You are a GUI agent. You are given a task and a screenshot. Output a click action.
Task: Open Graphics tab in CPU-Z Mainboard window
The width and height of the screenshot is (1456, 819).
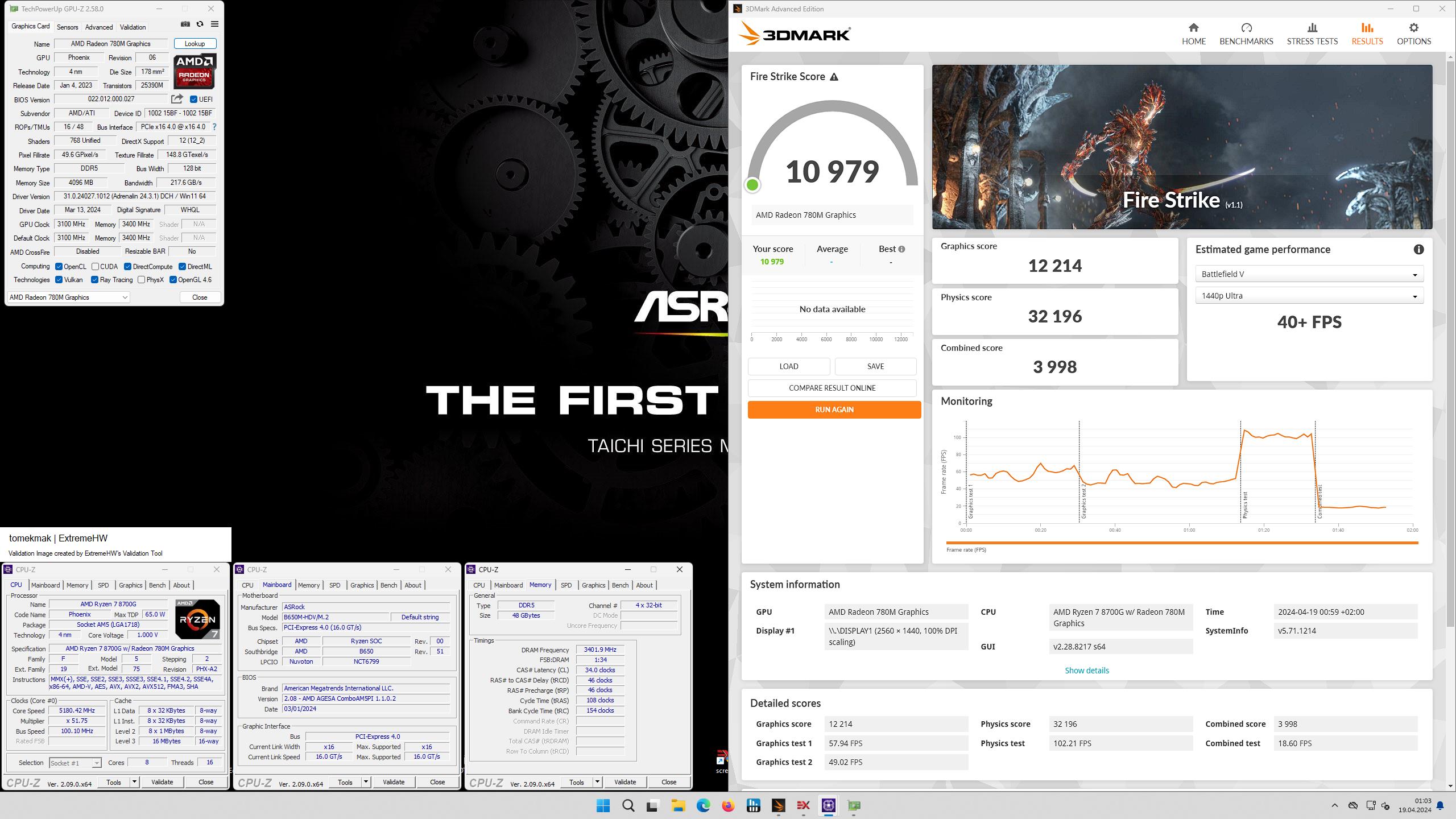tap(362, 585)
